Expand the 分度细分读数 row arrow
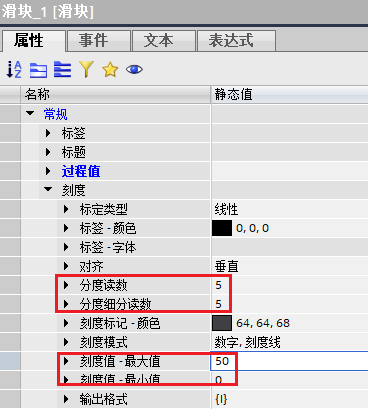Image resolution: width=368 pixels, height=409 pixels. (66, 304)
